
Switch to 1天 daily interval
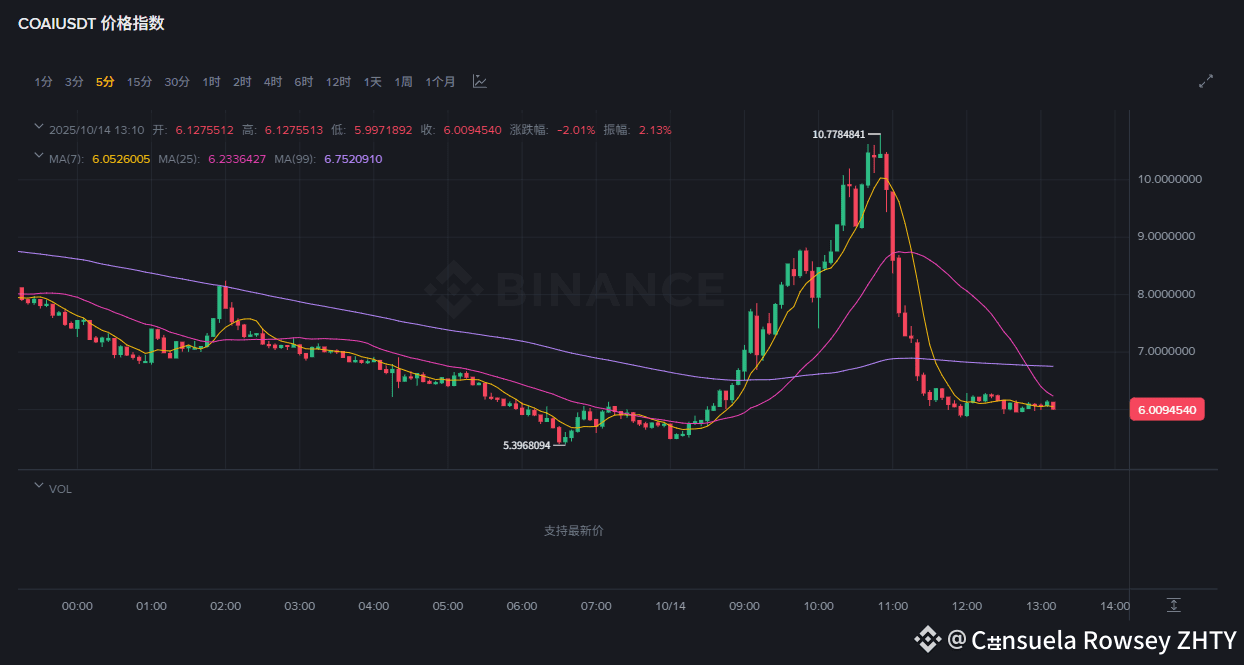pos(373,82)
